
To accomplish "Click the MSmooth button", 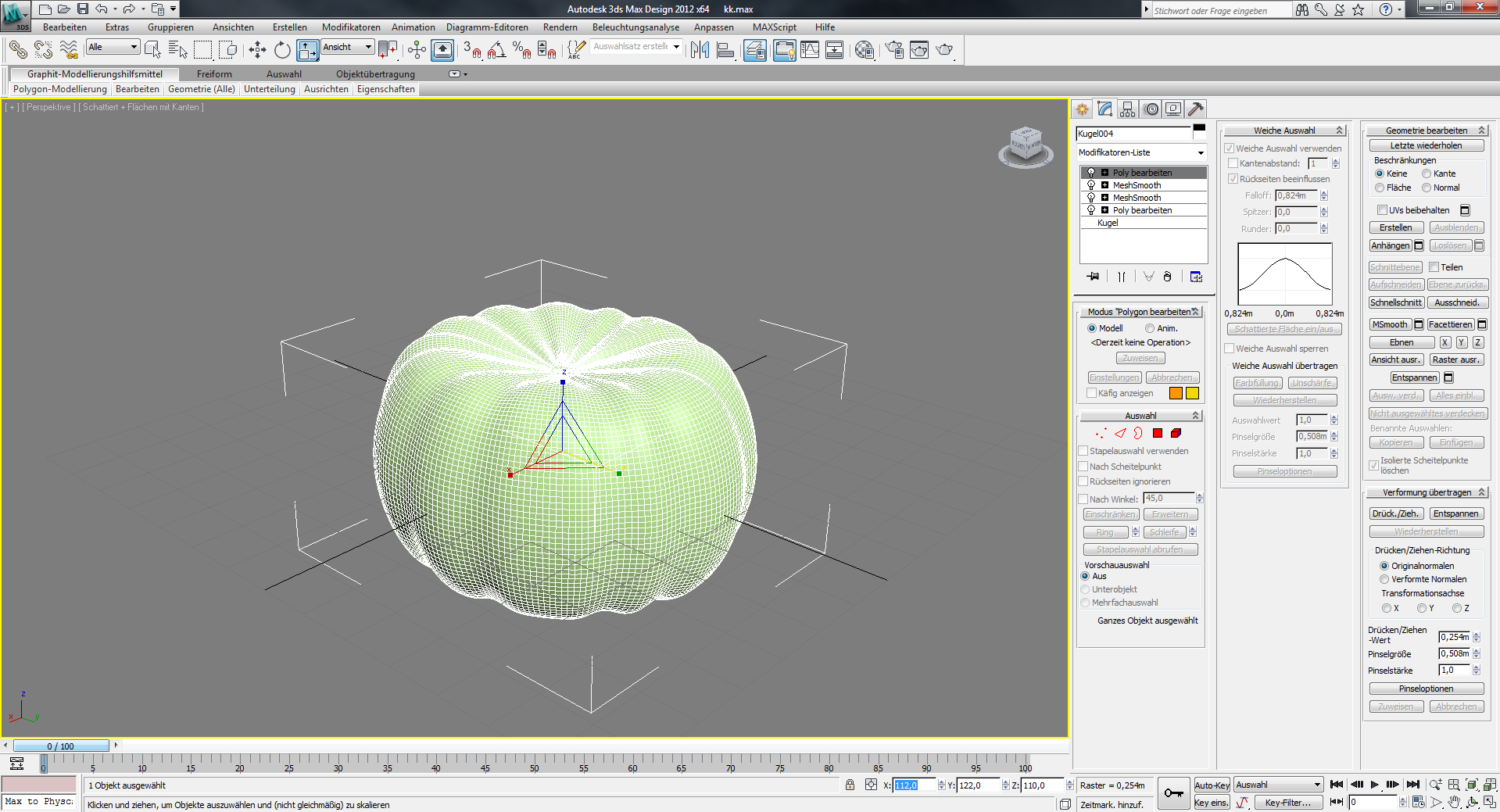I will click(x=1390, y=324).
